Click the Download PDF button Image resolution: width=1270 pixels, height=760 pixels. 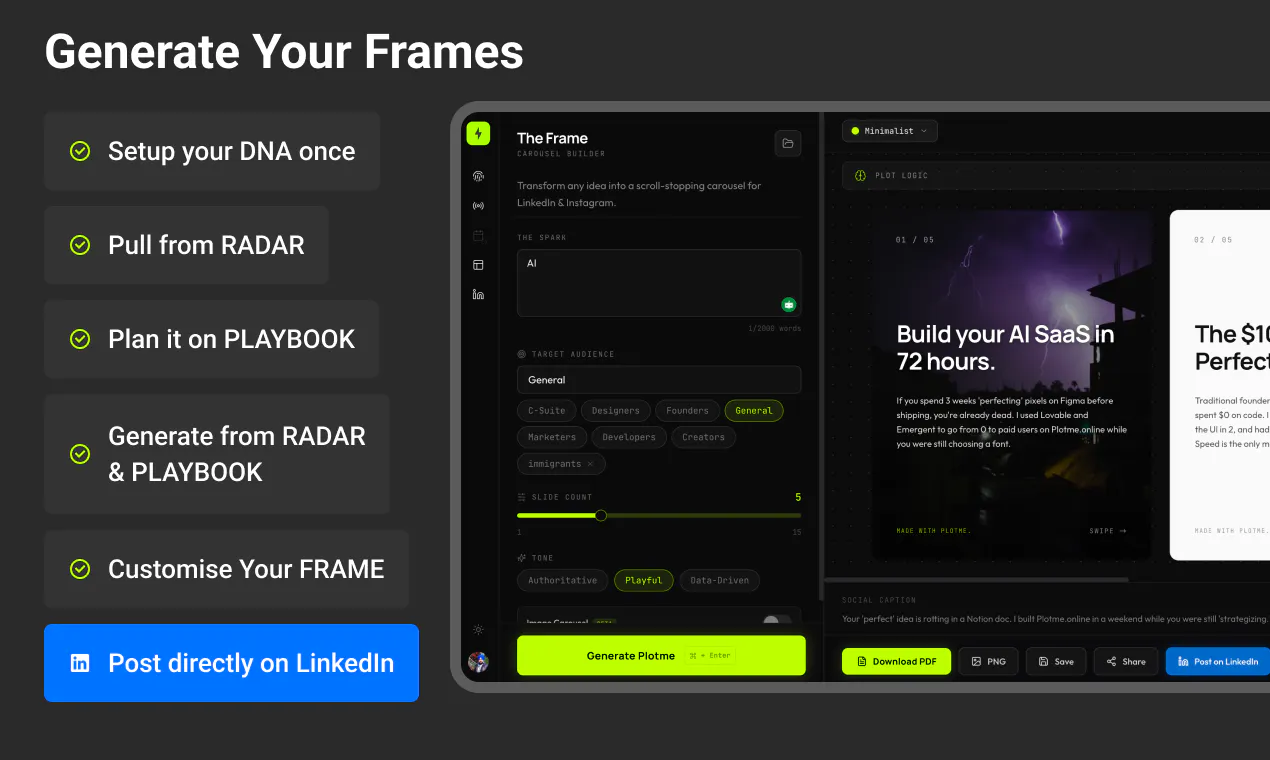(x=897, y=661)
